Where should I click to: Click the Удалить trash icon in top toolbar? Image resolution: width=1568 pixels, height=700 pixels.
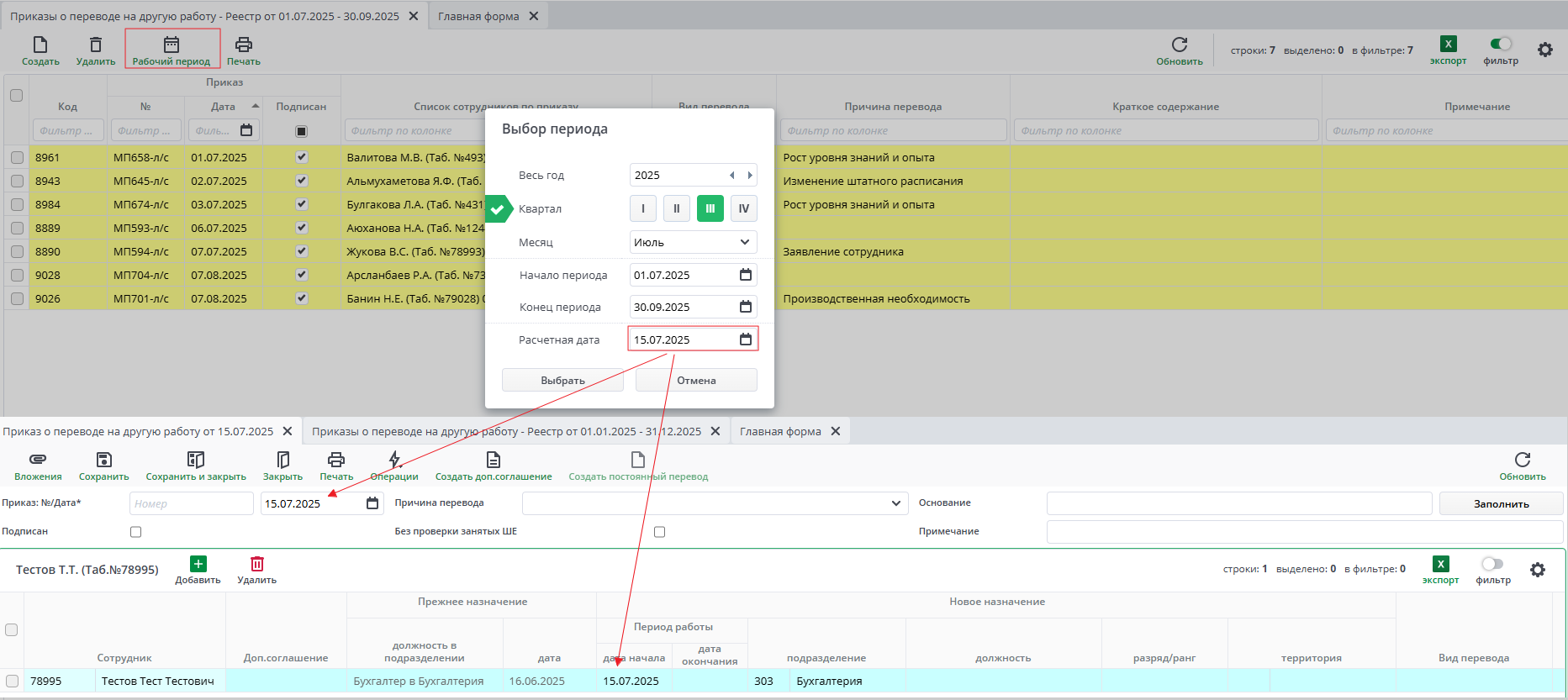[x=96, y=45]
